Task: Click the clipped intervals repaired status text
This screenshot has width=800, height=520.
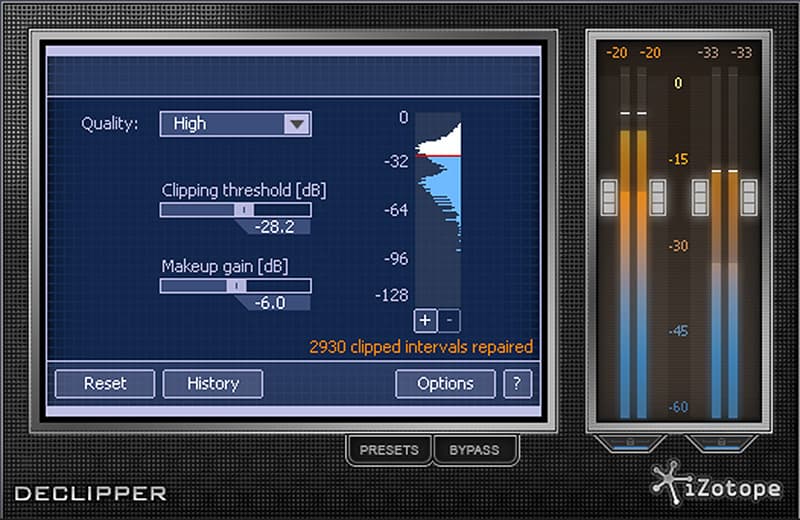Action: coord(421,347)
